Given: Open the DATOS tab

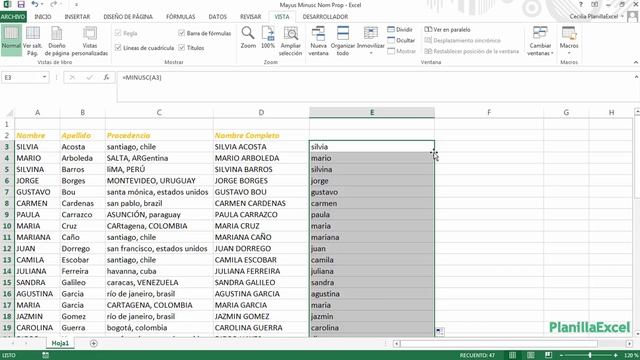Looking at the screenshot, I should pos(218,17).
